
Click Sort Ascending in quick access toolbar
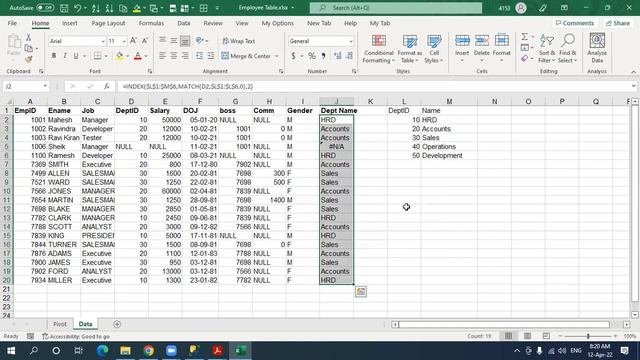point(96,8)
